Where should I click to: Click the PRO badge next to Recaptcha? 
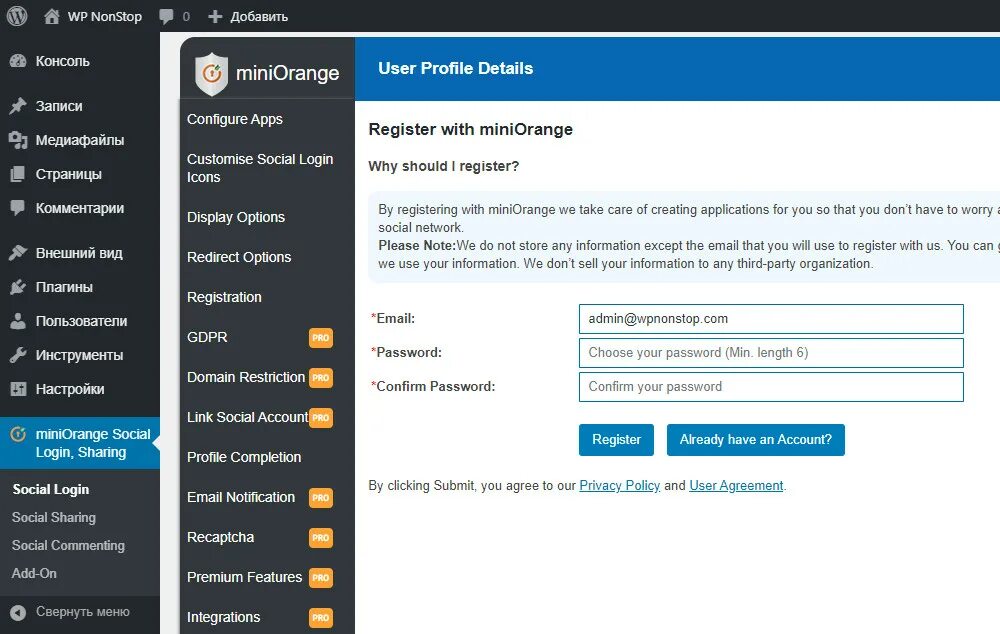click(321, 538)
